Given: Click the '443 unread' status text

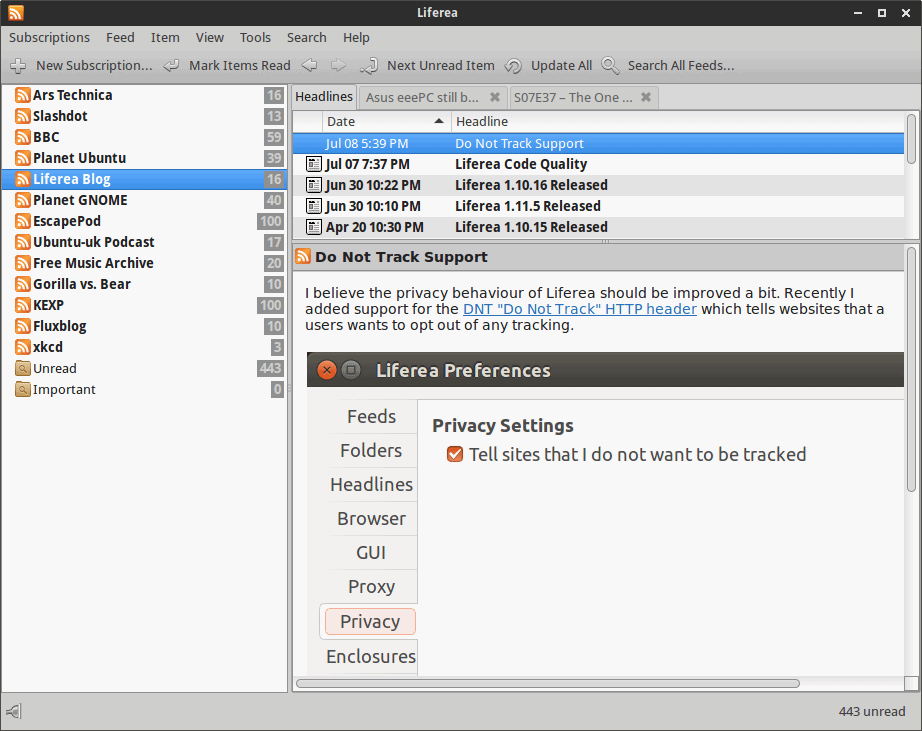Looking at the screenshot, I should point(871,712).
